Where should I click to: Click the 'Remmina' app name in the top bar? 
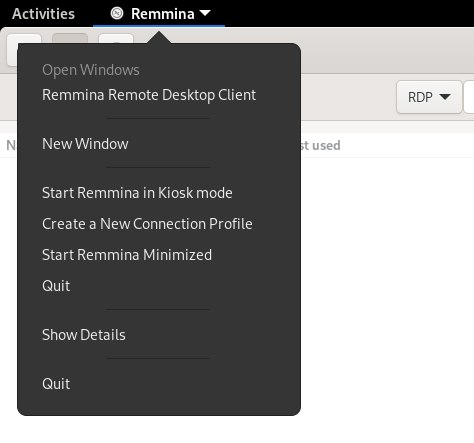click(163, 14)
